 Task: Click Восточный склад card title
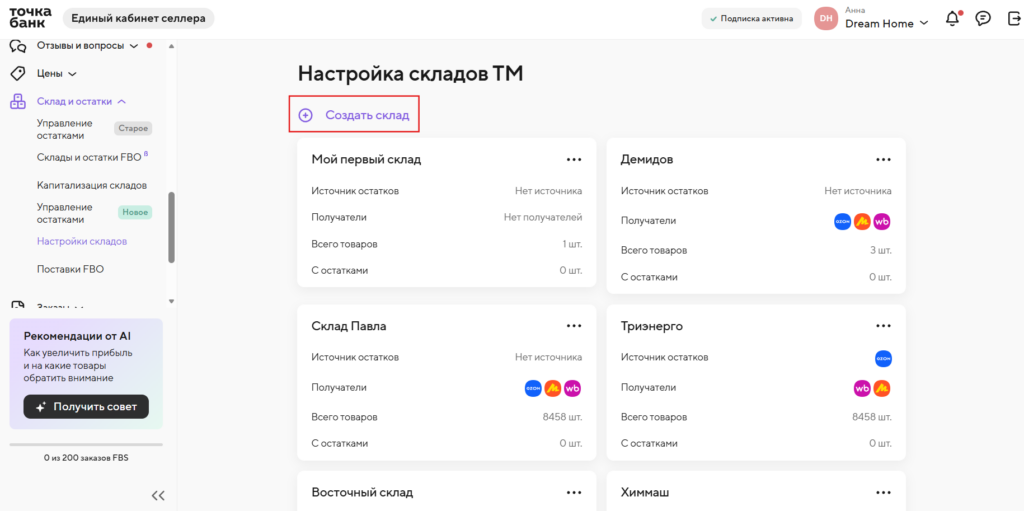(x=362, y=492)
